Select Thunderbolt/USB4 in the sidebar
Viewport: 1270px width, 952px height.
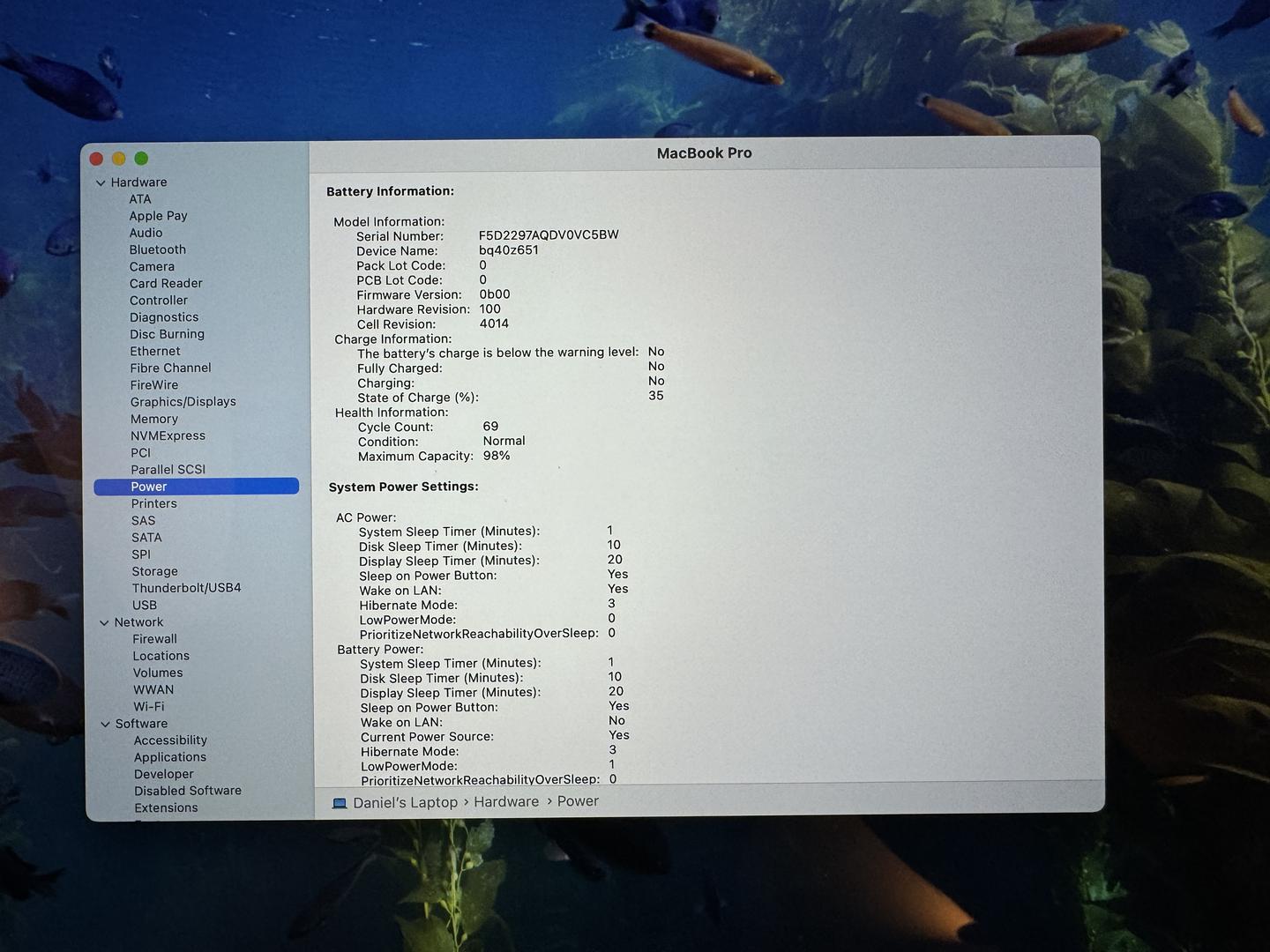[x=186, y=588]
